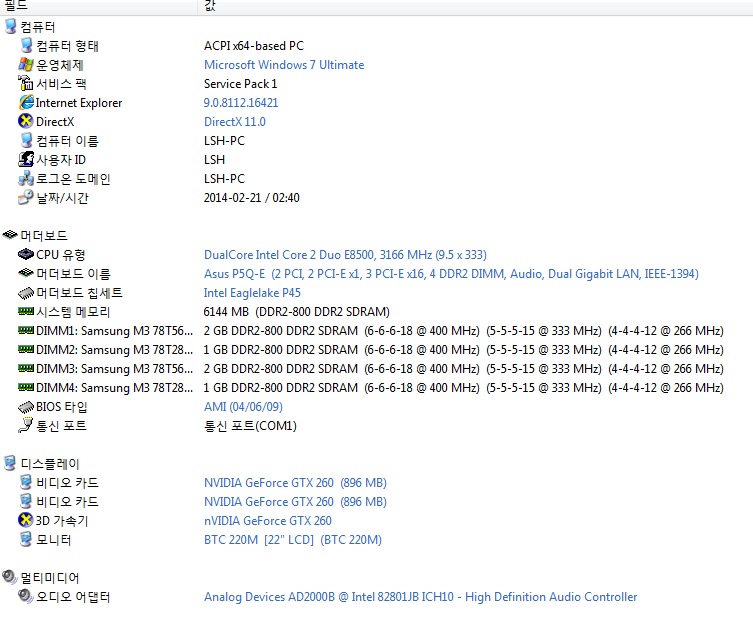Click the clock icon beside 날짜/시간
Screen dimensions: 753x622
pyautogui.click(x=26, y=197)
